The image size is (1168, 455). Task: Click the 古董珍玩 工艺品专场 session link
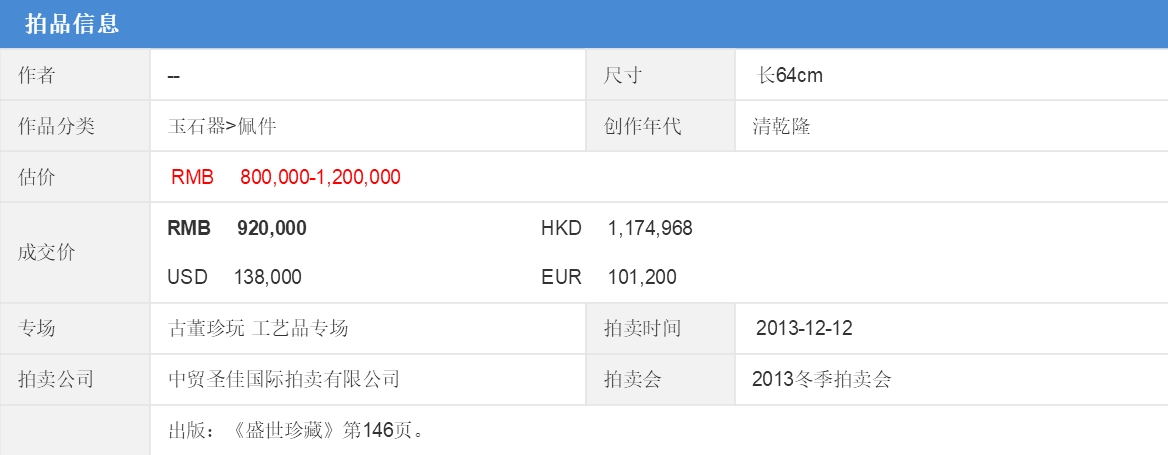[x=258, y=329]
